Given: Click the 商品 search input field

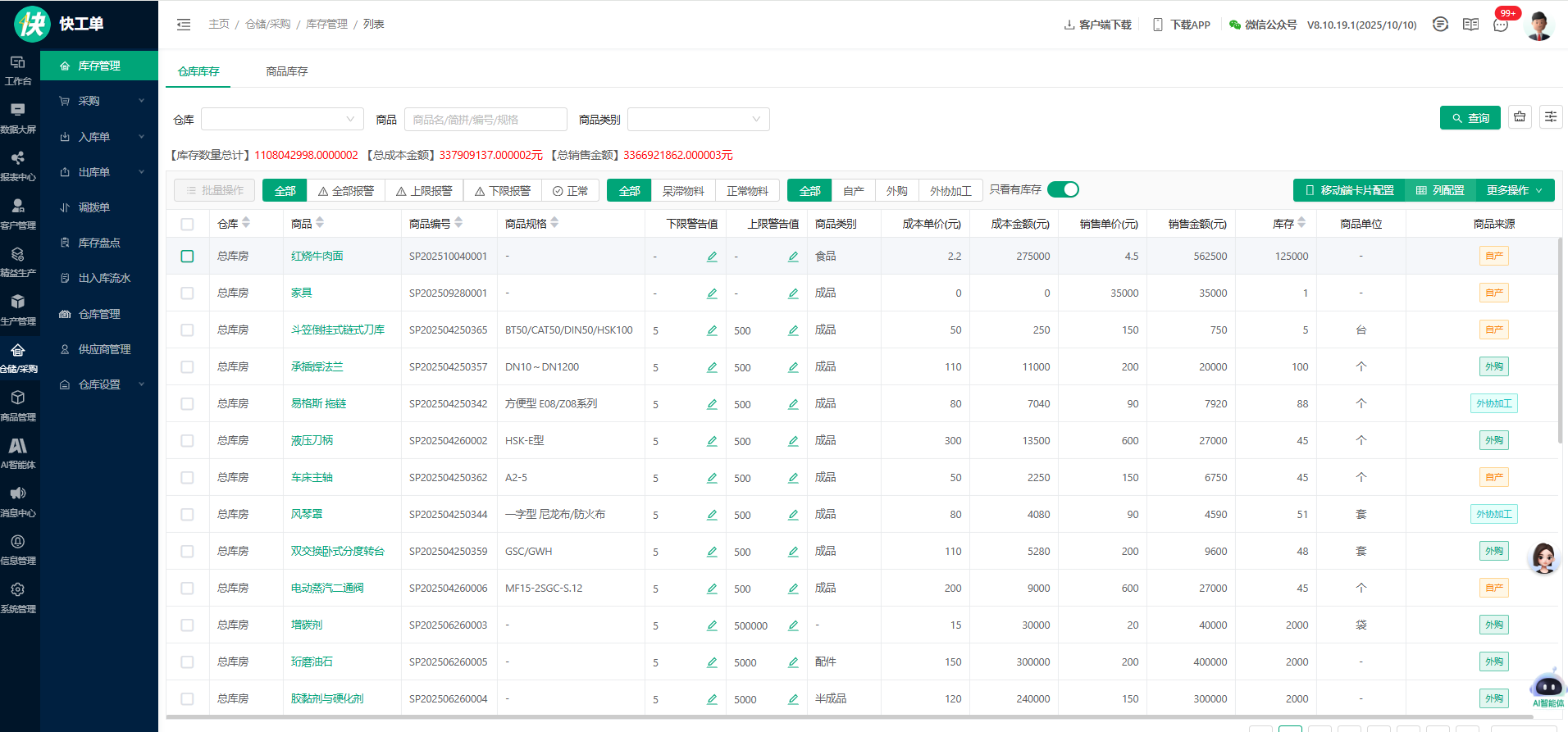Looking at the screenshot, I should (485, 120).
